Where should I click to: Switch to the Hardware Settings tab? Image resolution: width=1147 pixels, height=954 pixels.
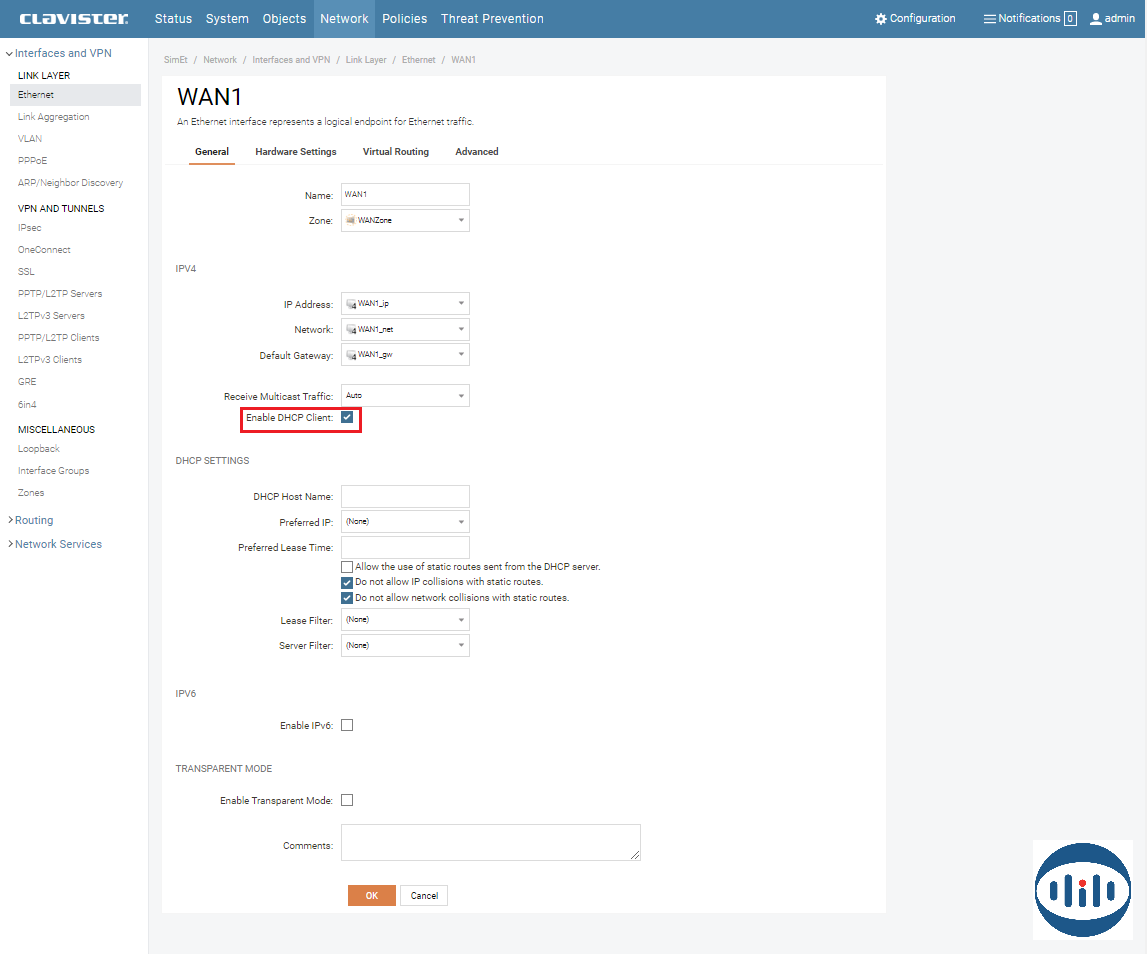tap(295, 152)
